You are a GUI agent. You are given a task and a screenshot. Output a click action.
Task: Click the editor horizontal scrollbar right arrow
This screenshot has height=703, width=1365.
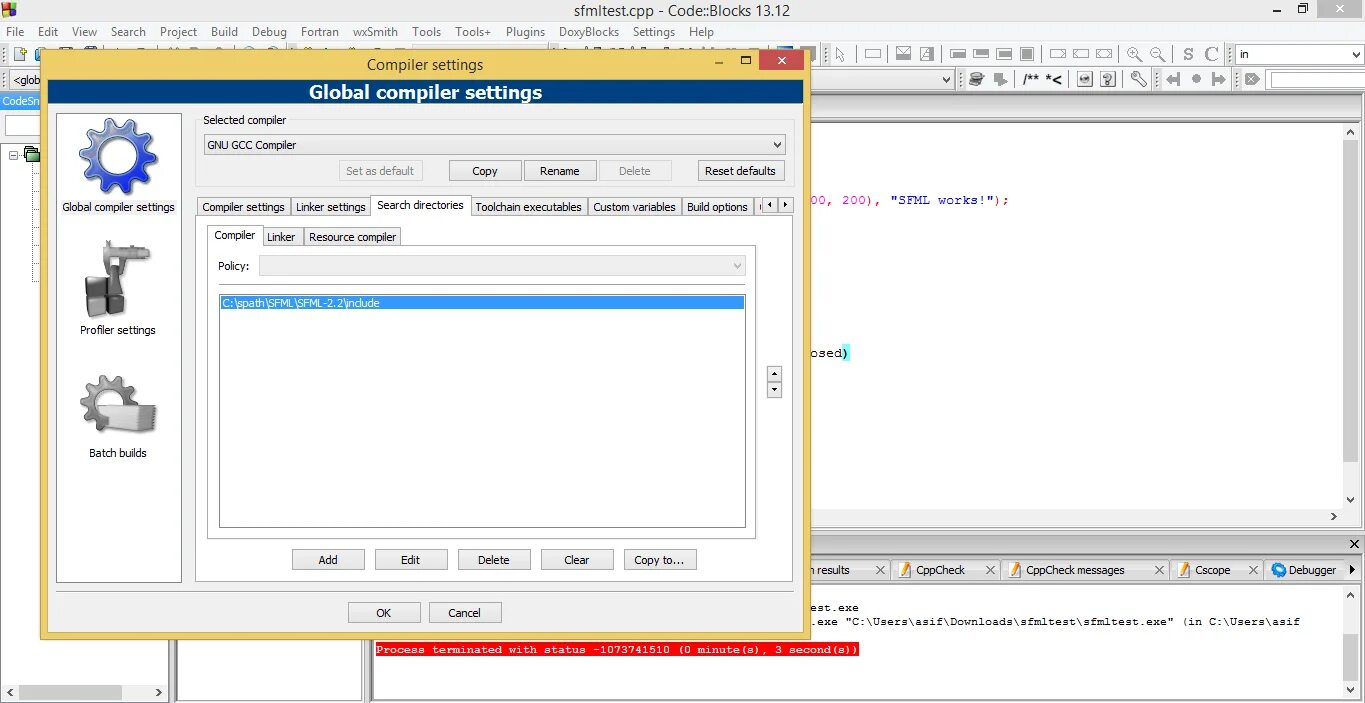click(1333, 517)
